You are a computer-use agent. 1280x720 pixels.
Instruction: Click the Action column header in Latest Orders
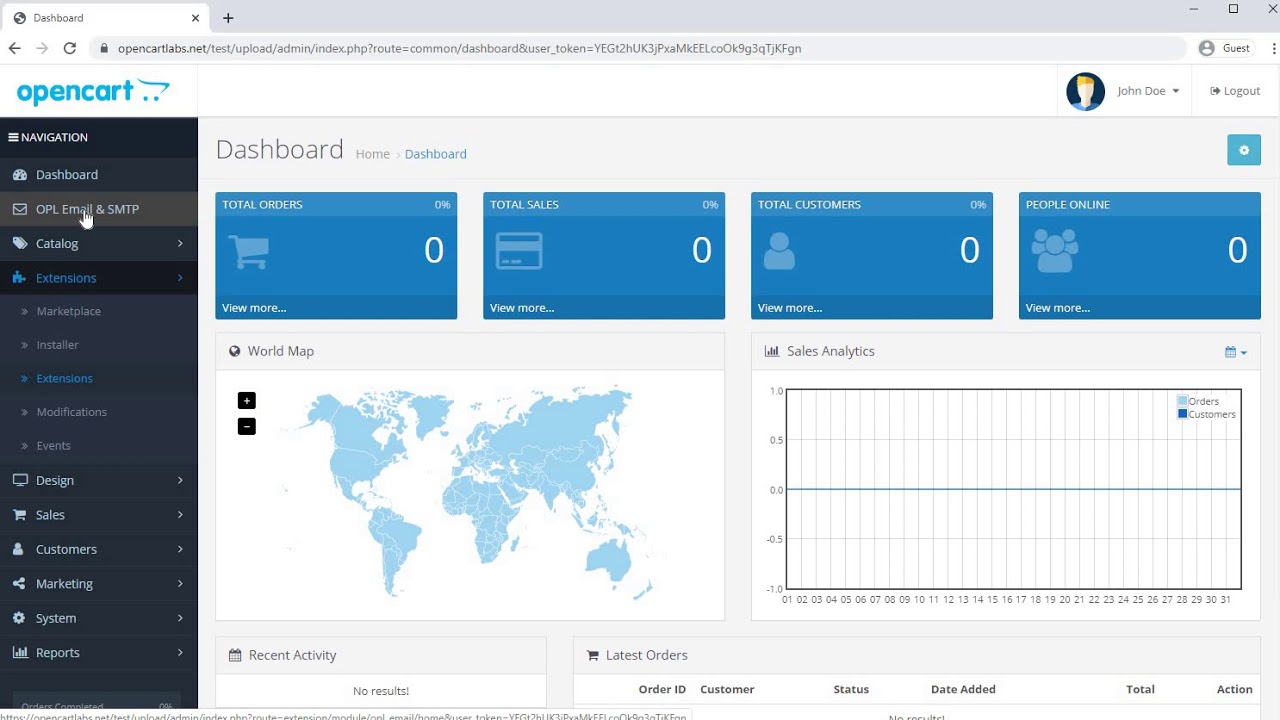click(x=1234, y=689)
